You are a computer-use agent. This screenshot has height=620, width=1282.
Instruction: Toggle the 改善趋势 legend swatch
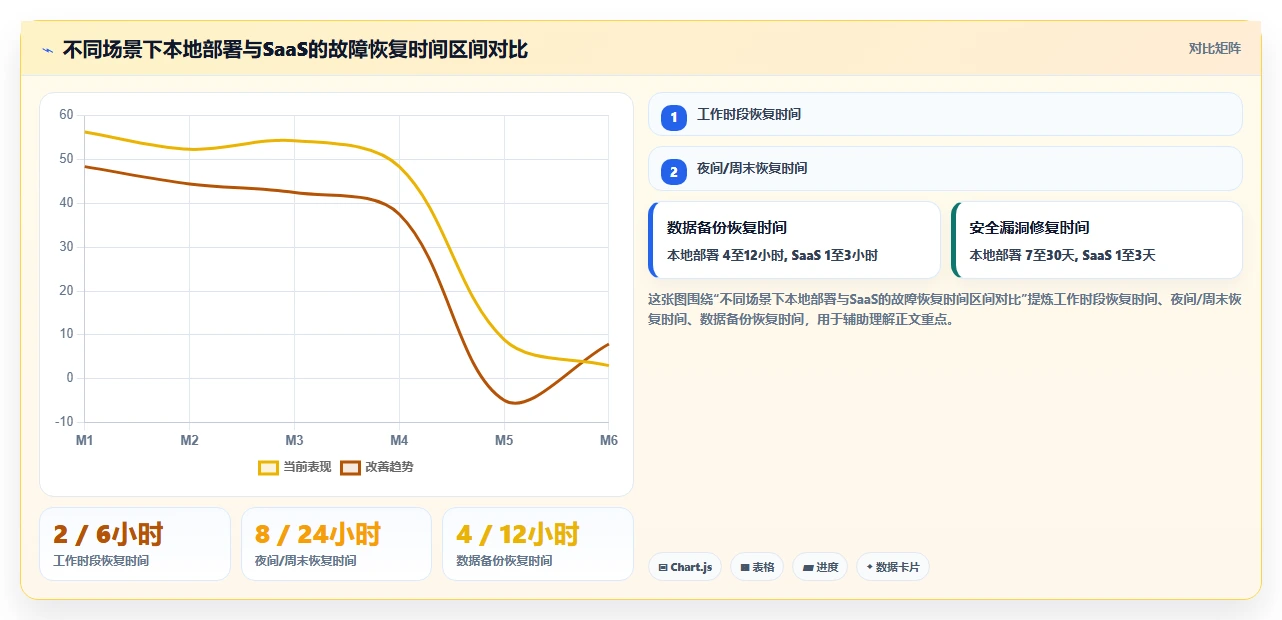(350, 467)
